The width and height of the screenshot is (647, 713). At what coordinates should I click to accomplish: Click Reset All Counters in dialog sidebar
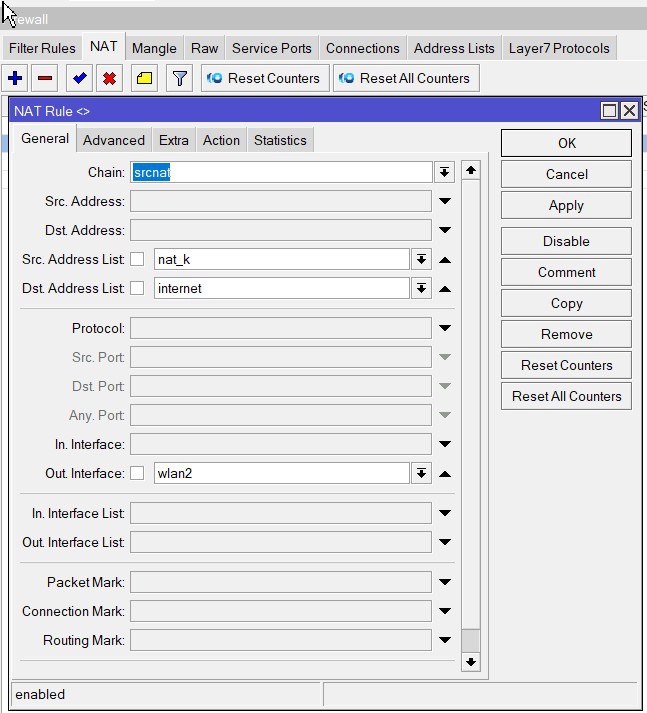coord(566,396)
